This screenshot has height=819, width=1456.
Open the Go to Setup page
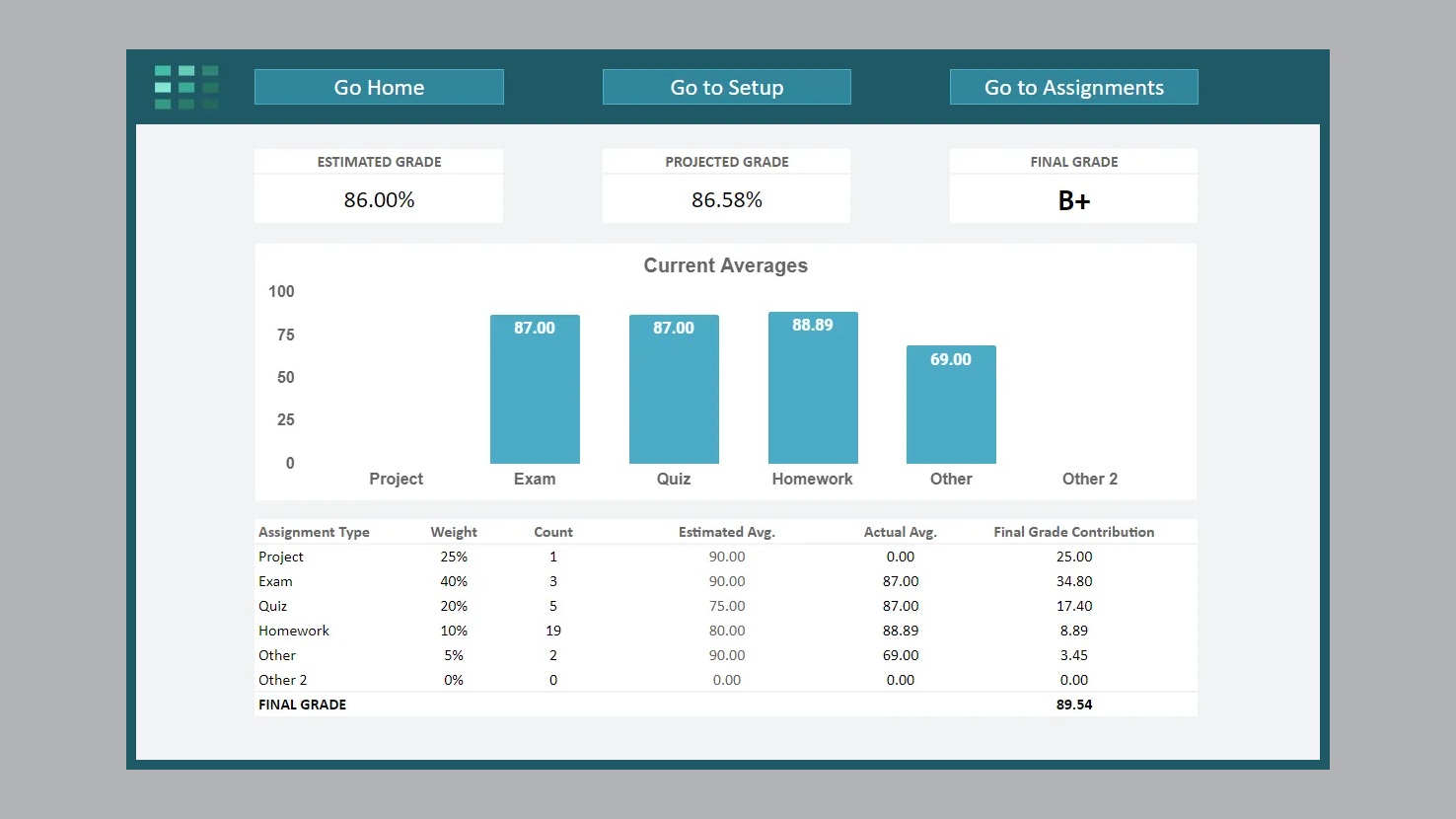pos(726,87)
